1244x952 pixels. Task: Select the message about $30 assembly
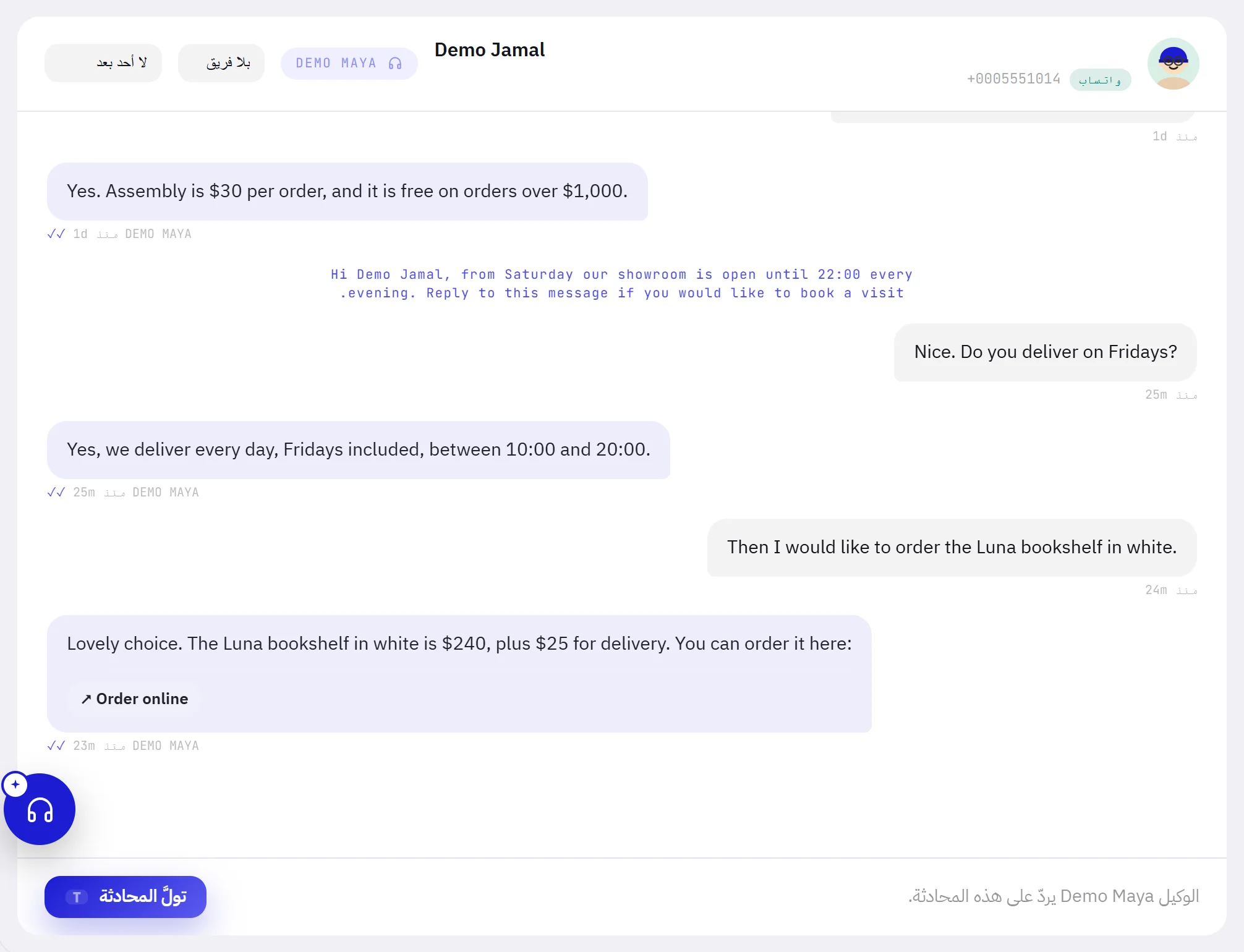pyautogui.click(x=347, y=192)
